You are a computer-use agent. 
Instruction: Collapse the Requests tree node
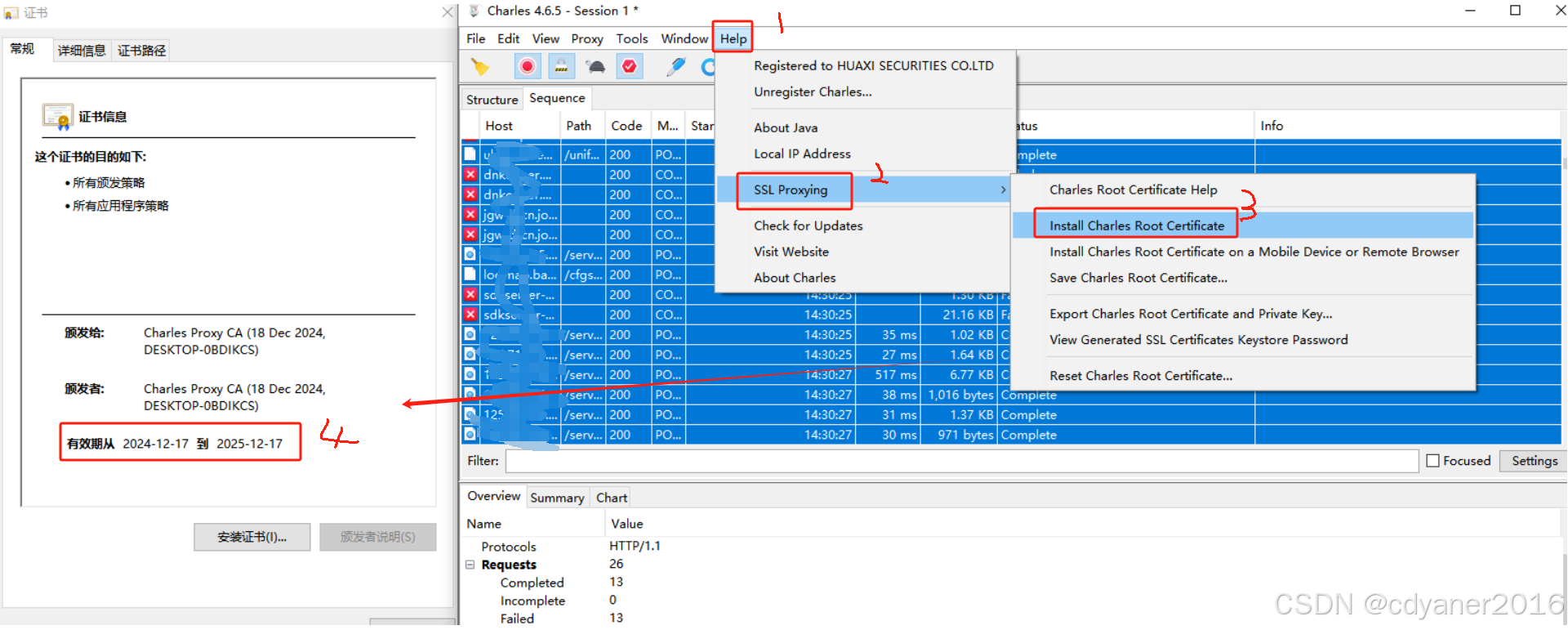click(470, 565)
